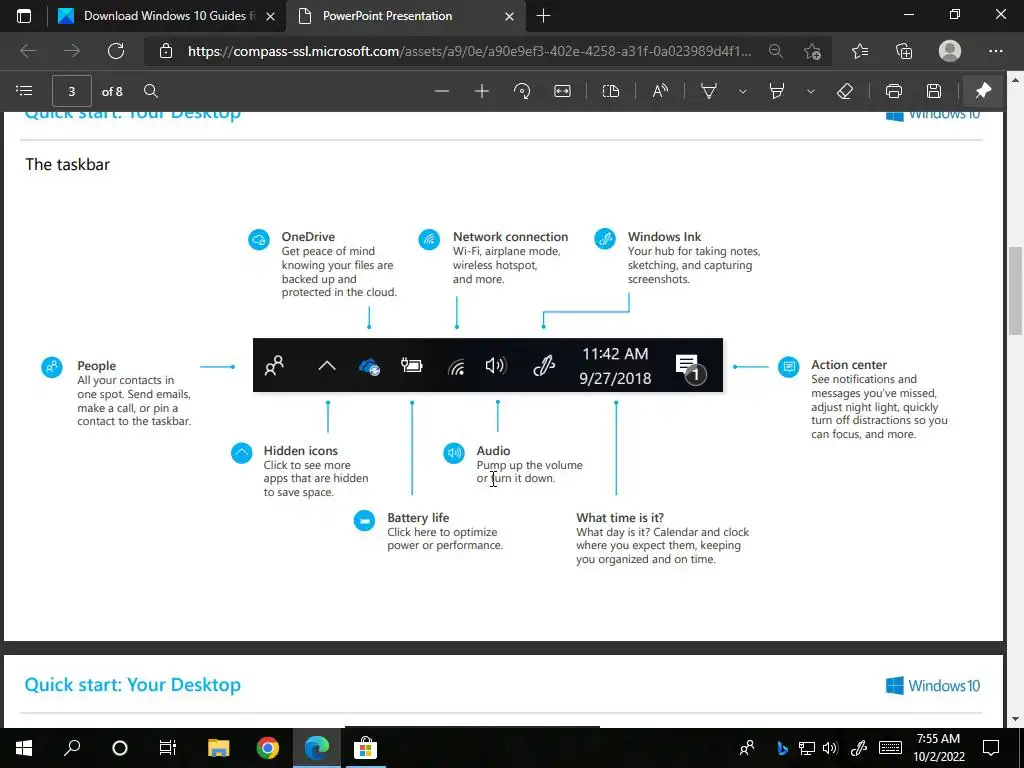Open Edge Settings and more menu

pyautogui.click(x=995, y=51)
